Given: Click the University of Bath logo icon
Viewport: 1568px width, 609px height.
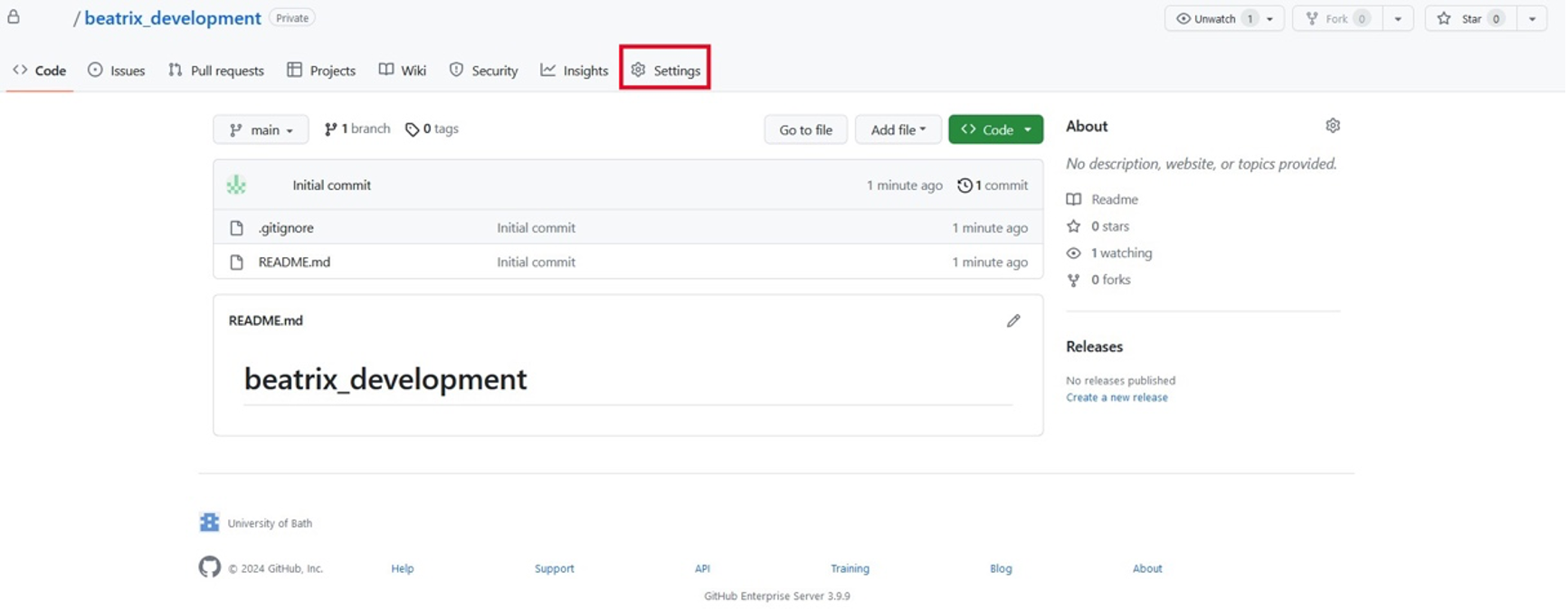Looking at the screenshot, I should (x=210, y=522).
